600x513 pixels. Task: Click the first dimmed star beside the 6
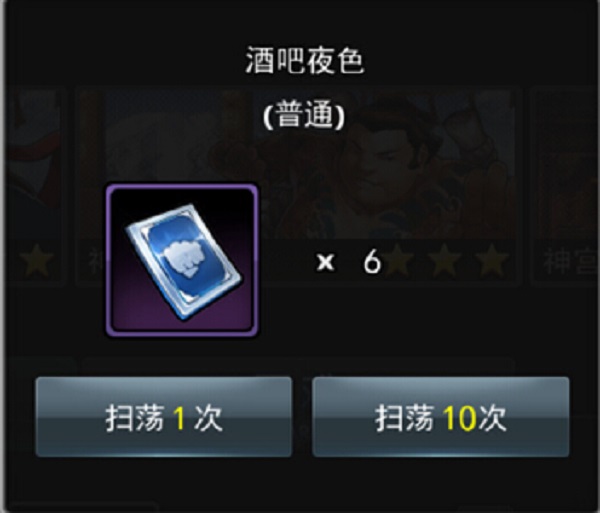coord(398,261)
